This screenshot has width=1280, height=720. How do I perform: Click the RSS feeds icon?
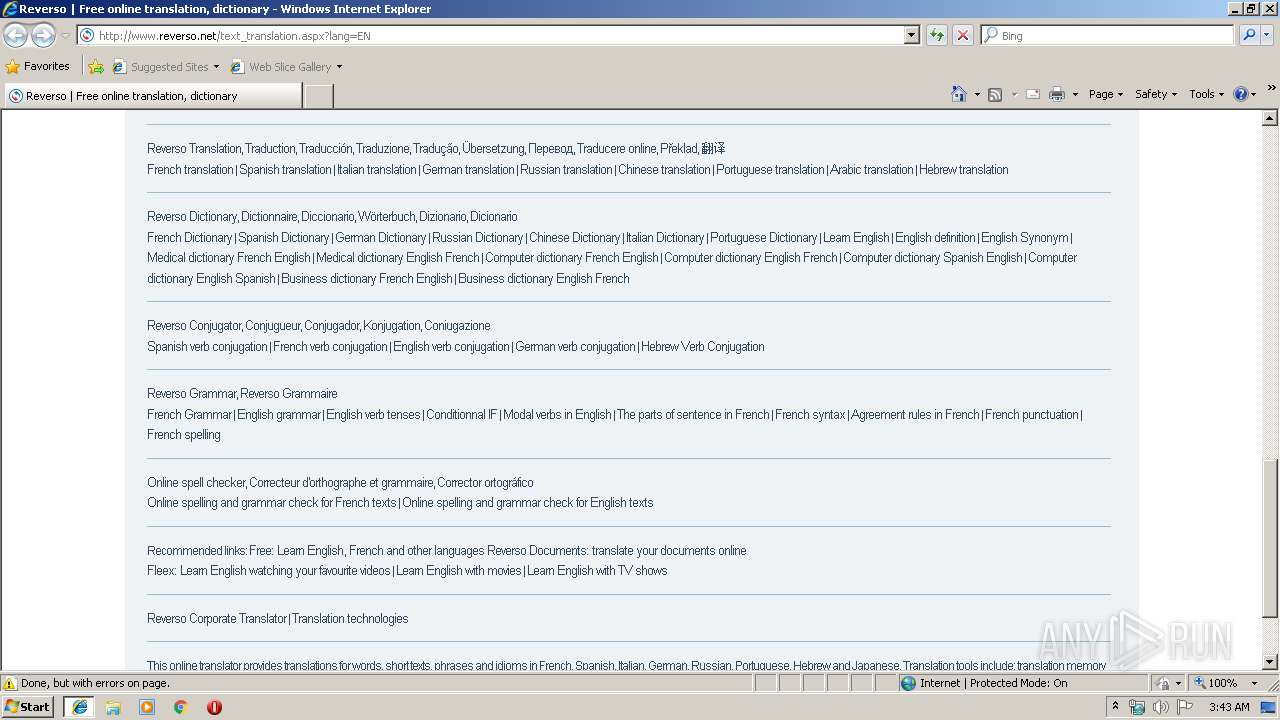pyautogui.click(x=995, y=94)
